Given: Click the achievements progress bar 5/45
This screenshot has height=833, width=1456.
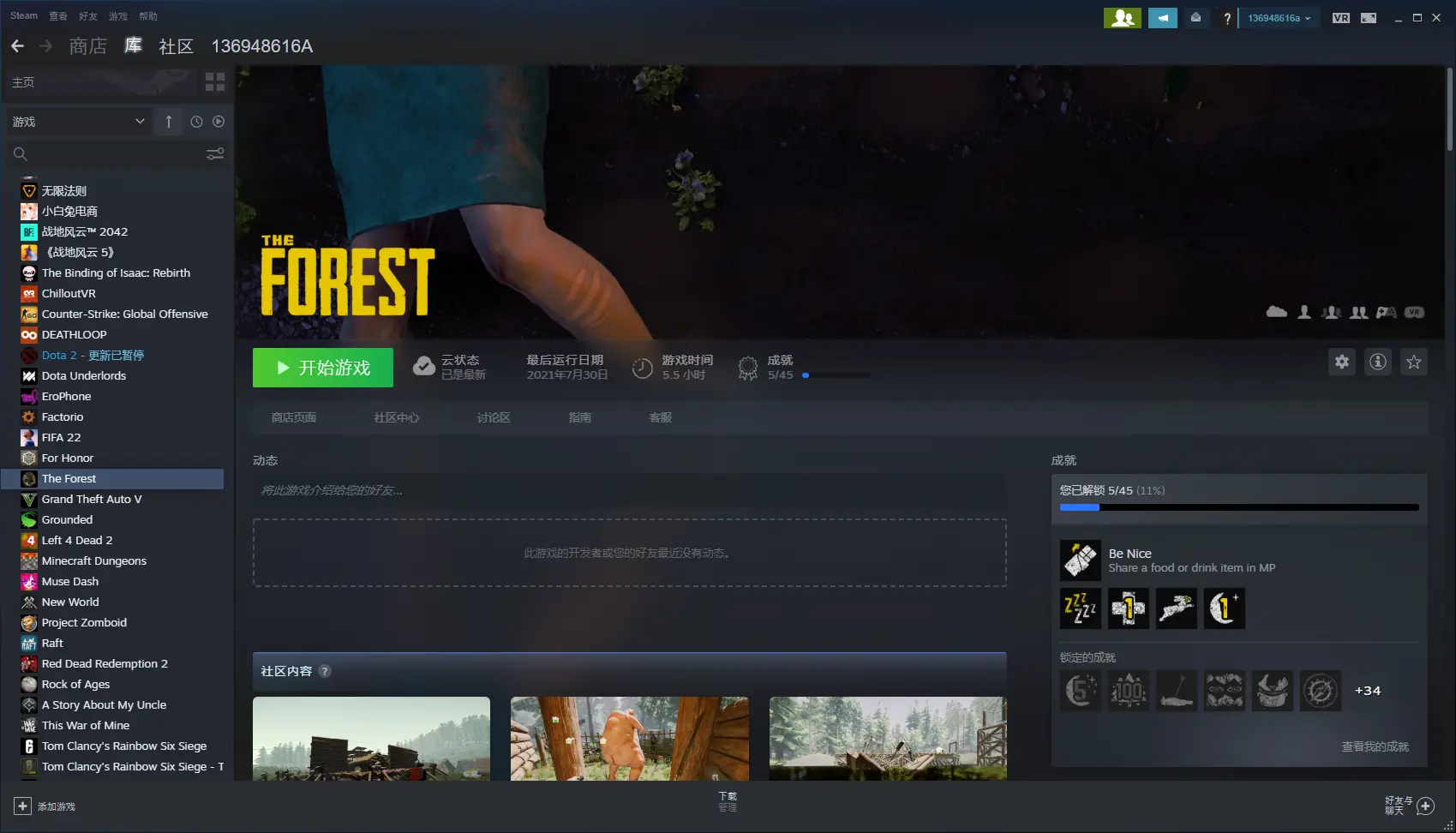Looking at the screenshot, I should pyautogui.click(x=1239, y=507).
